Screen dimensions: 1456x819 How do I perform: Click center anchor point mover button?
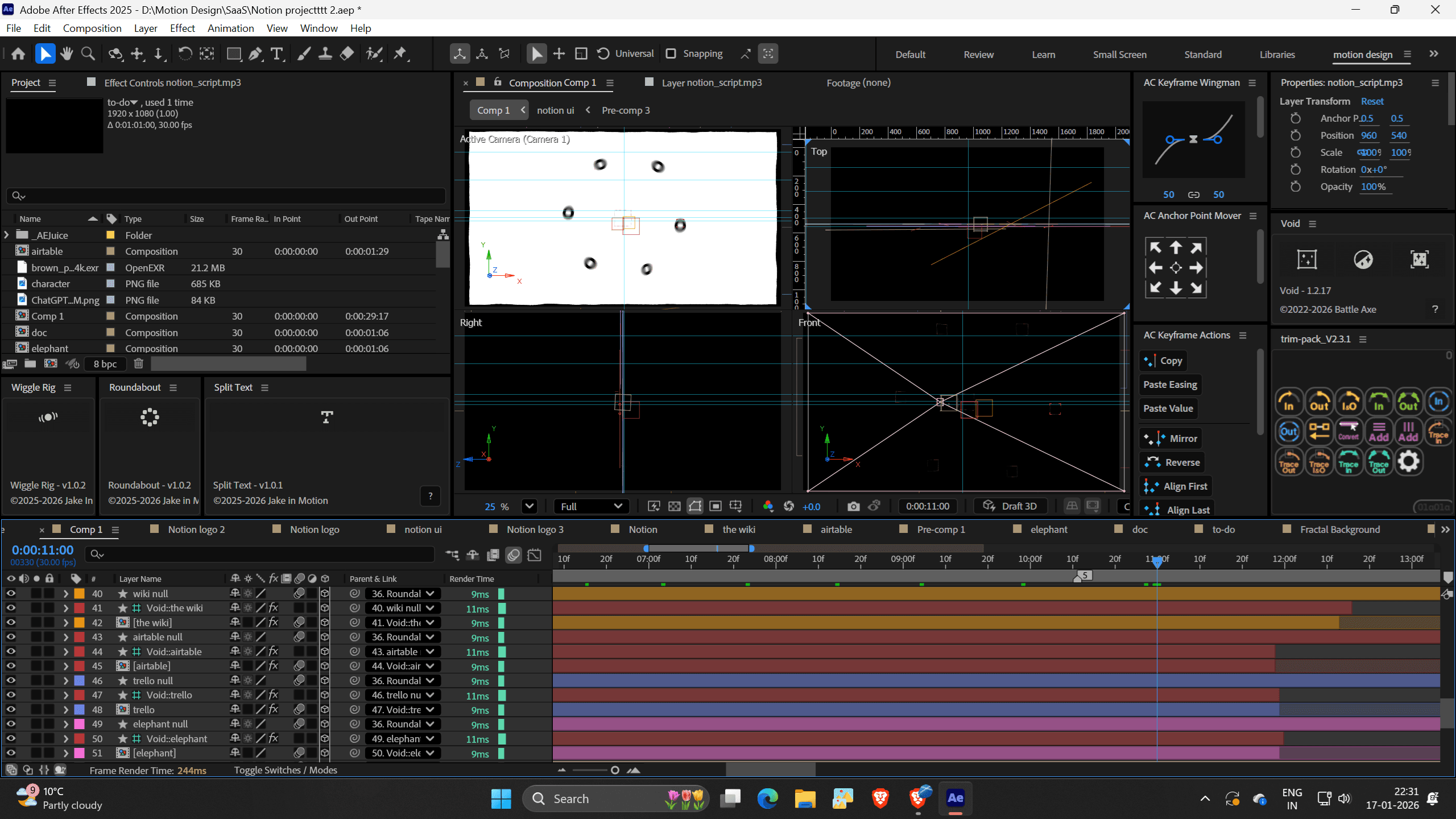point(1176,267)
